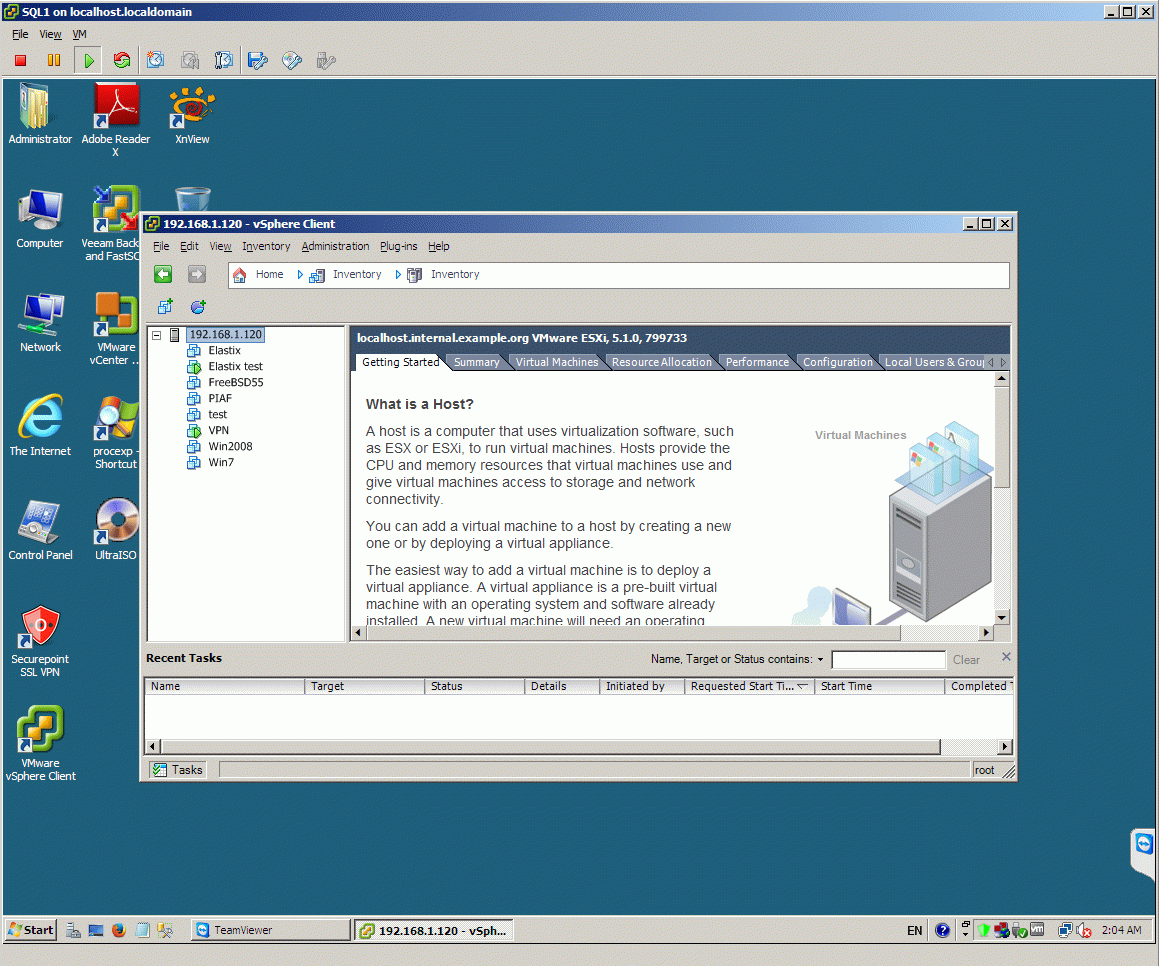Switch to the Performance tab
This screenshot has width=1159, height=966.
tap(757, 362)
